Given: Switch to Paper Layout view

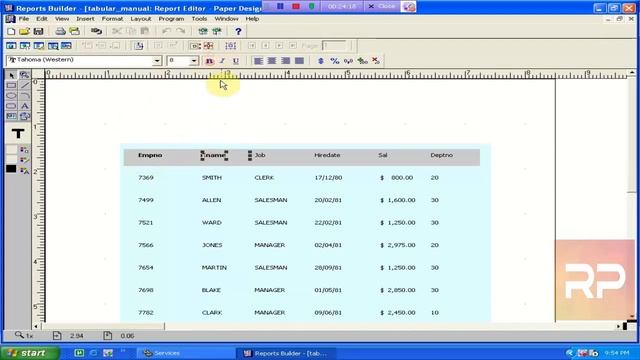Looking at the screenshot, I should 39,46.
